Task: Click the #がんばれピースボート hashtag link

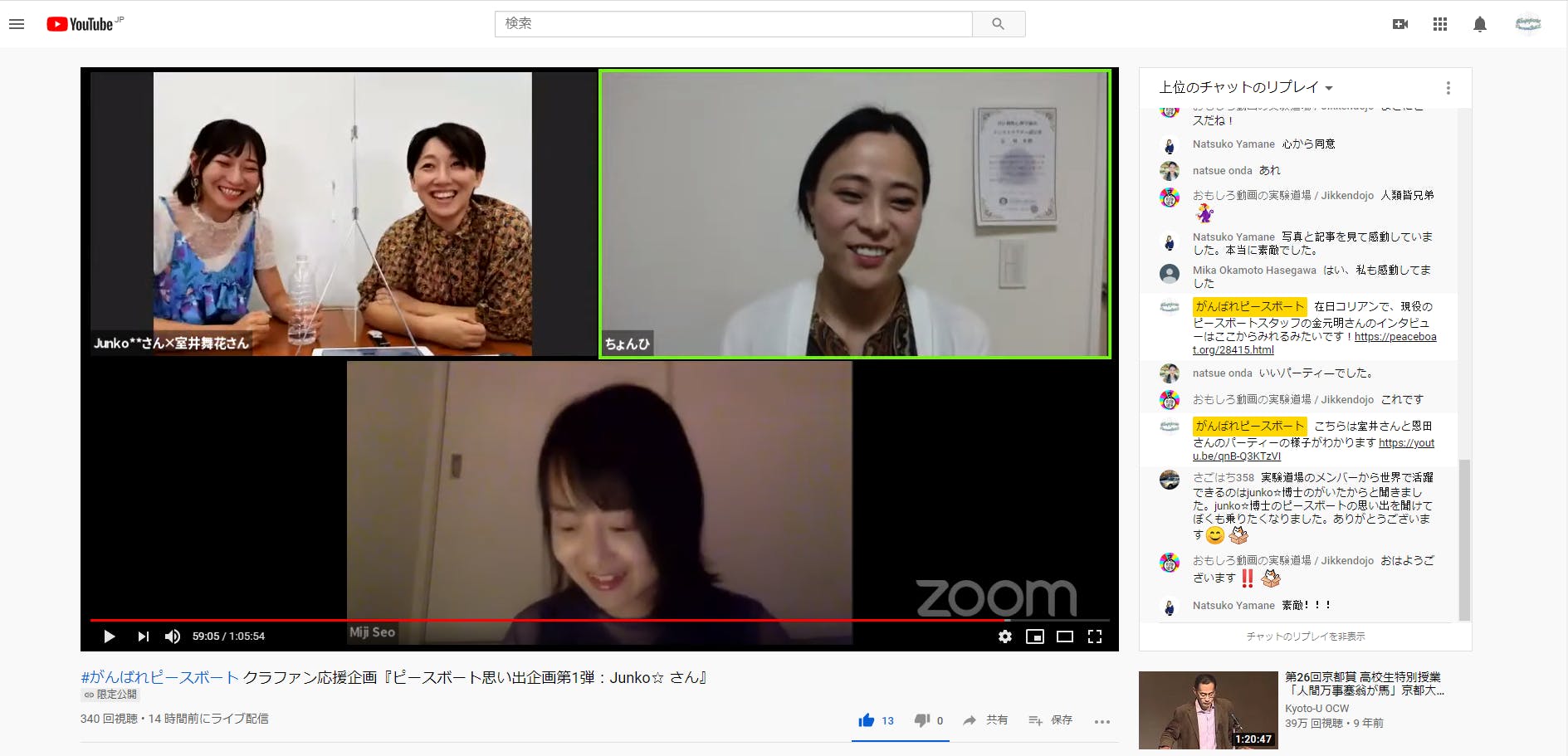Action: click(159, 677)
